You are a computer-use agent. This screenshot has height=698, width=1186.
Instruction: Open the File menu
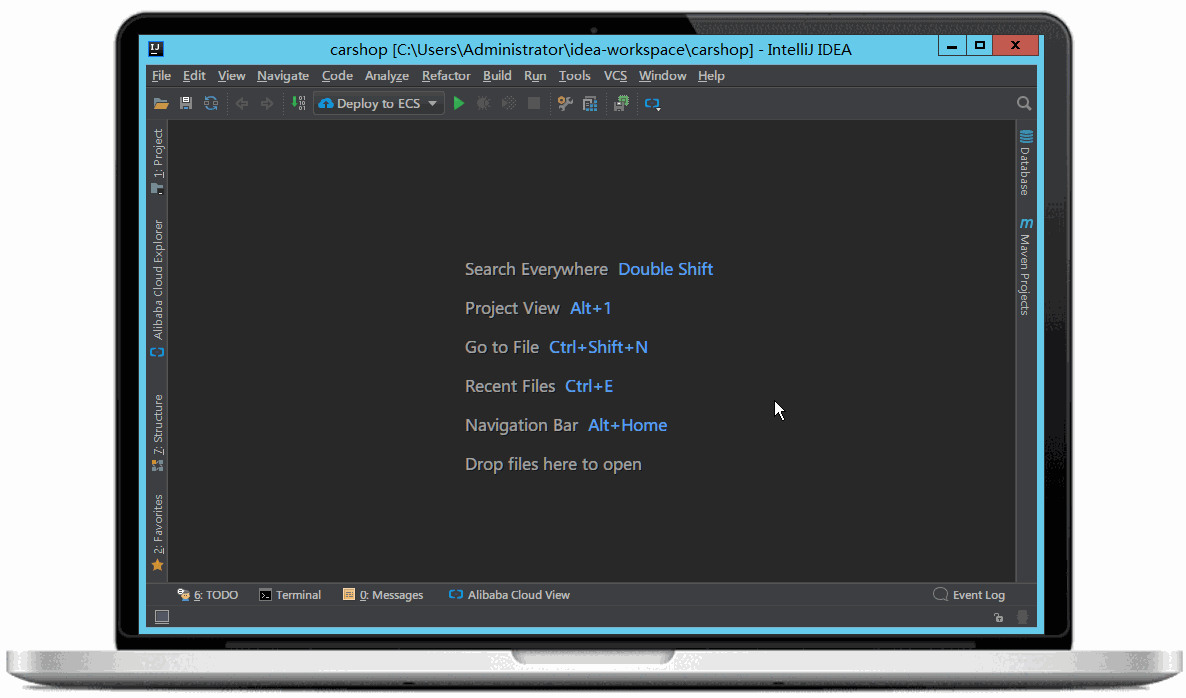coord(161,76)
